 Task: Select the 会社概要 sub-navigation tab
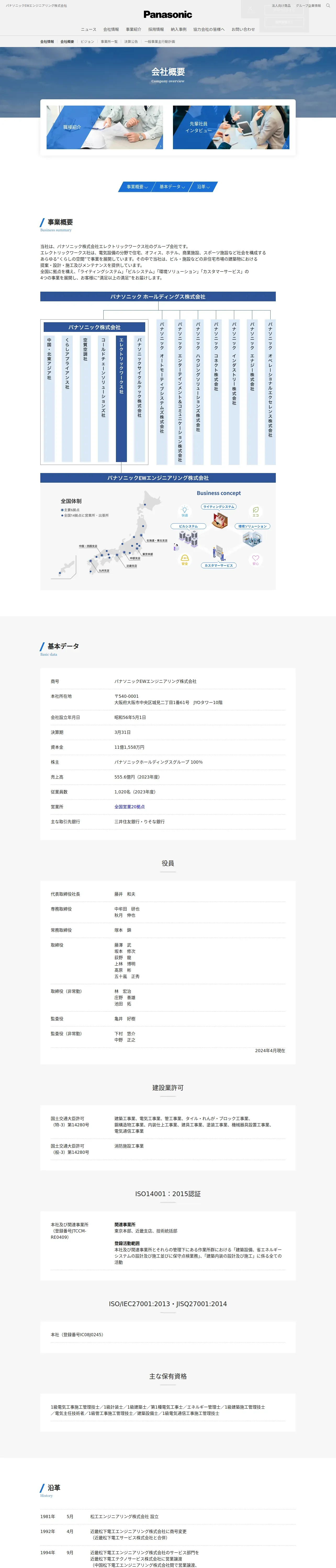67,42
